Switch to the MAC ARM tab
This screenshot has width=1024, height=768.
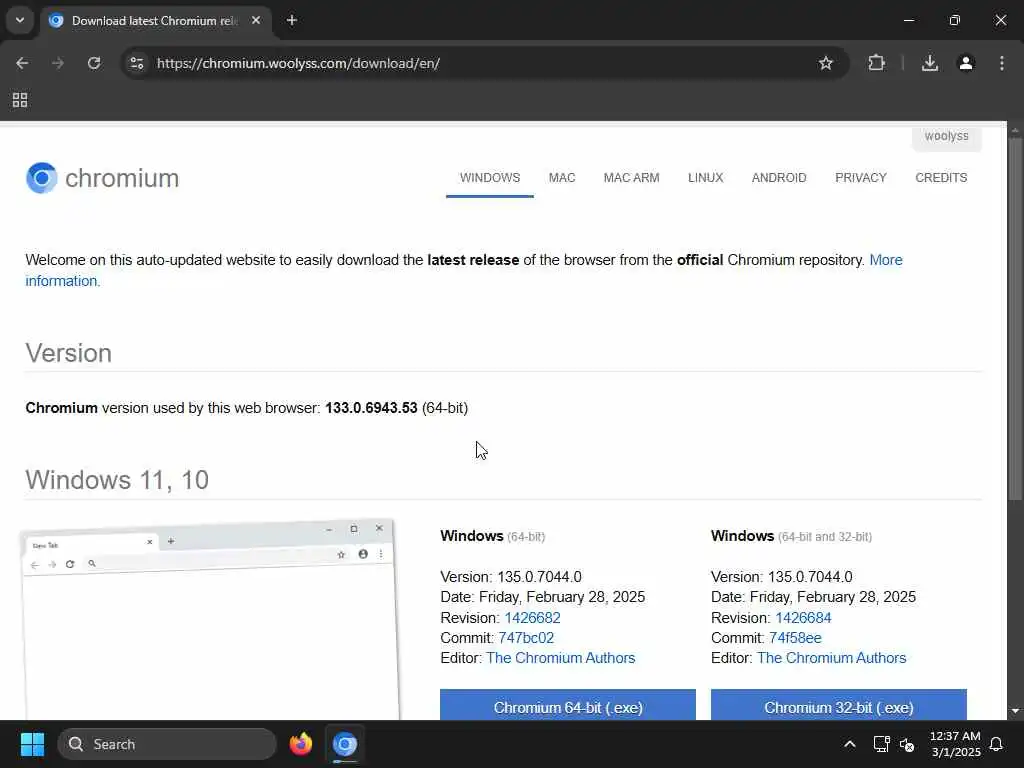click(x=632, y=178)
